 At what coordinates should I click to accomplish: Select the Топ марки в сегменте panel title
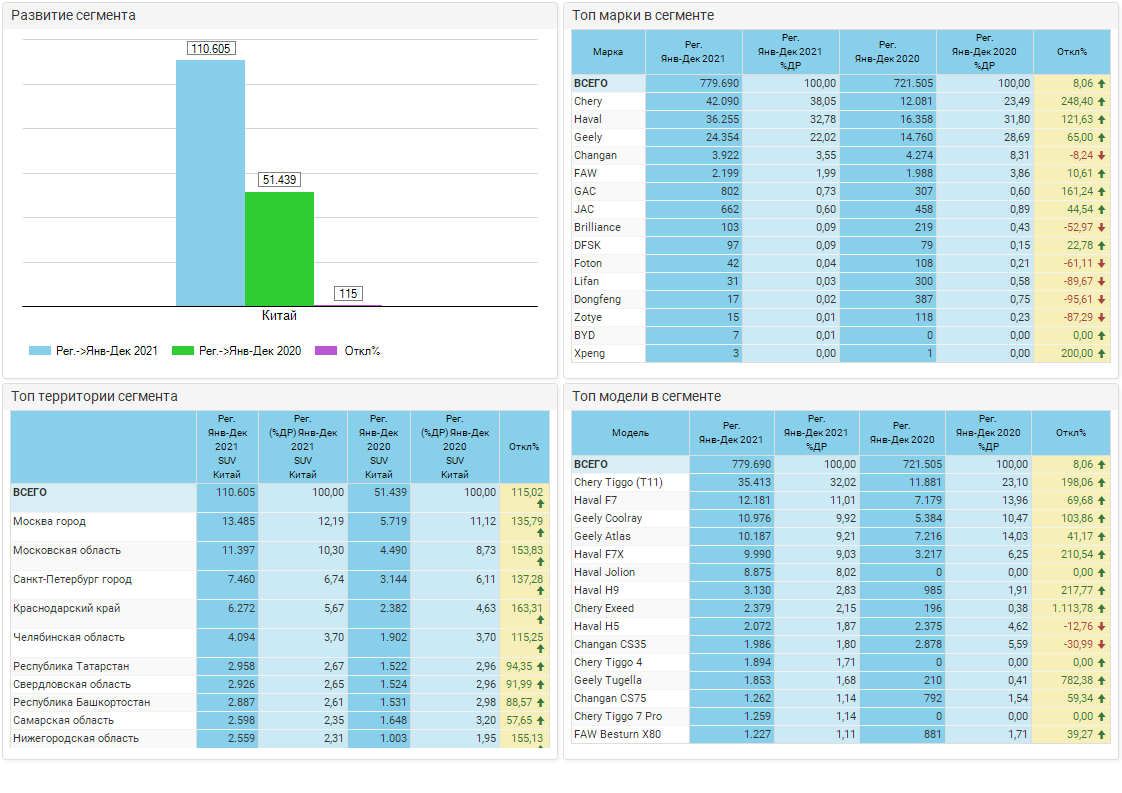[x=643, y=15]
